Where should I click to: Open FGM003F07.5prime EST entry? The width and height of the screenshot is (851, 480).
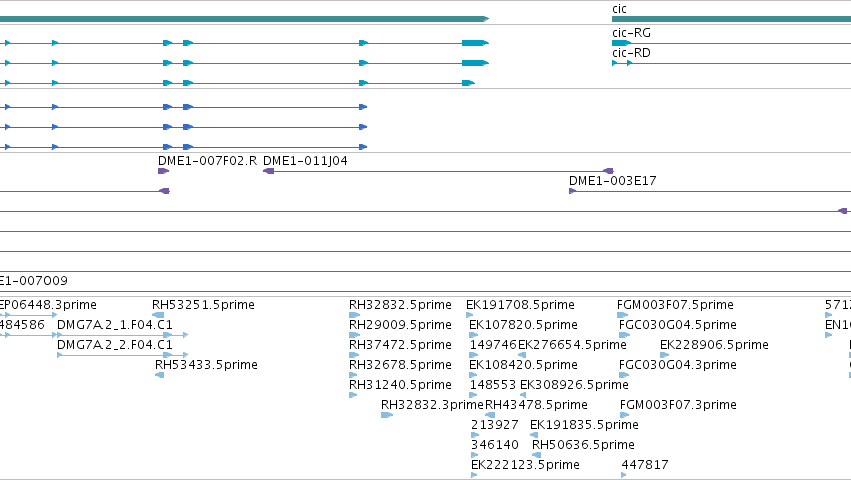[x=675, y=305]
